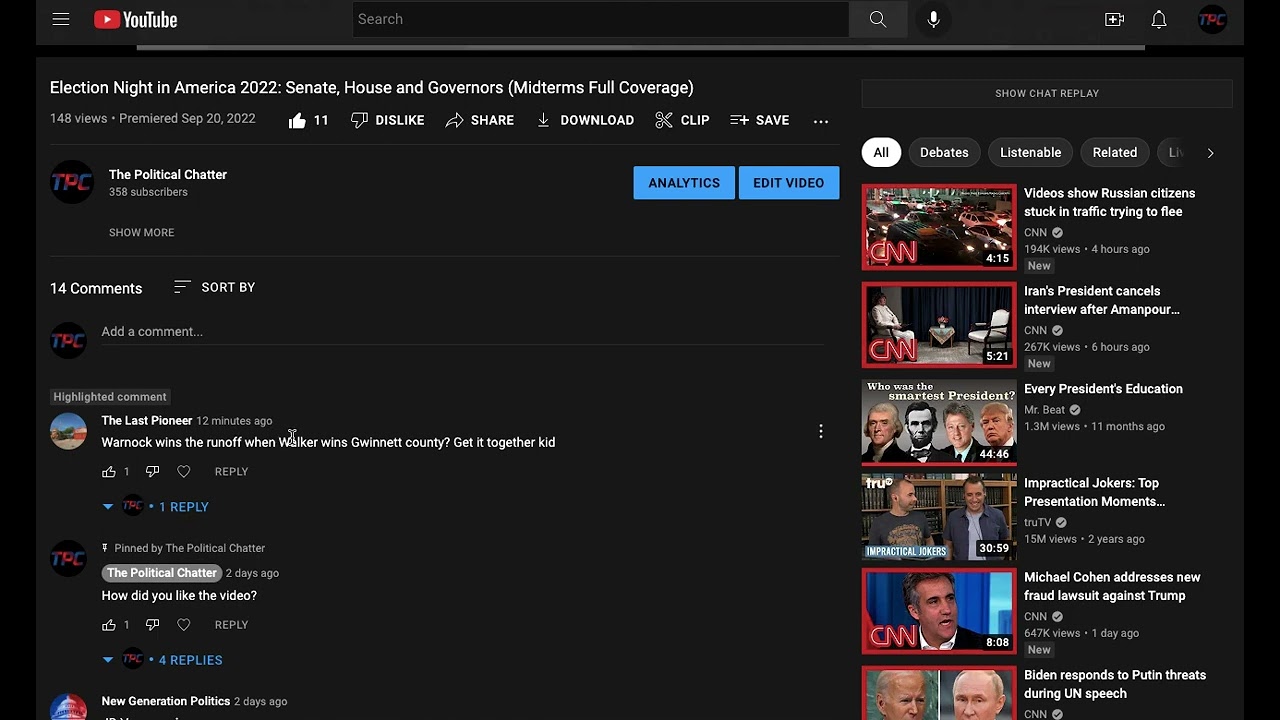The width and height of the screenshot is (1280, 720).
Task: Open Impractical Jokers video thumbnail
Action: coord(939,517)
